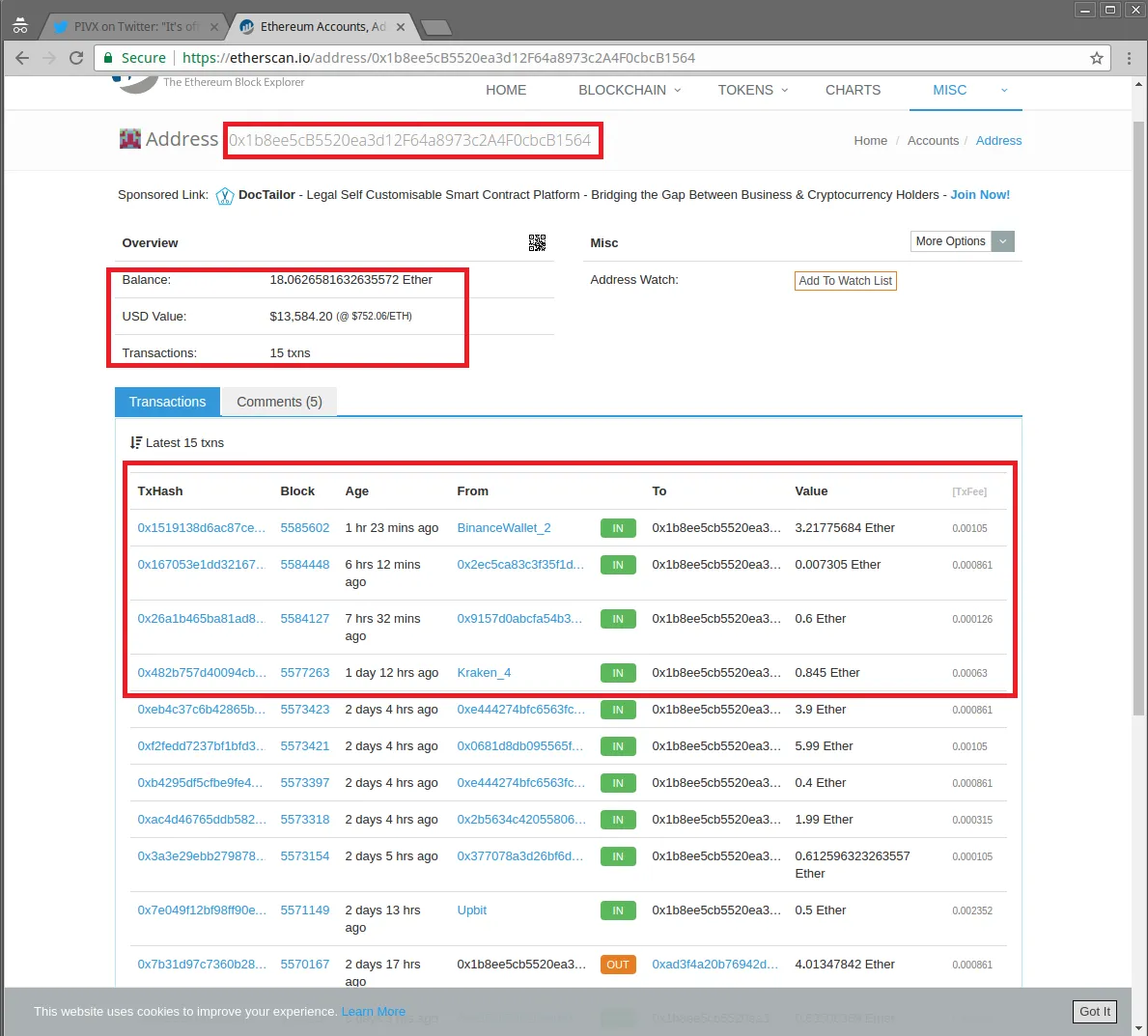1148x1036 pixels.
Task: Open block 5584448
Action: [304, 565]
